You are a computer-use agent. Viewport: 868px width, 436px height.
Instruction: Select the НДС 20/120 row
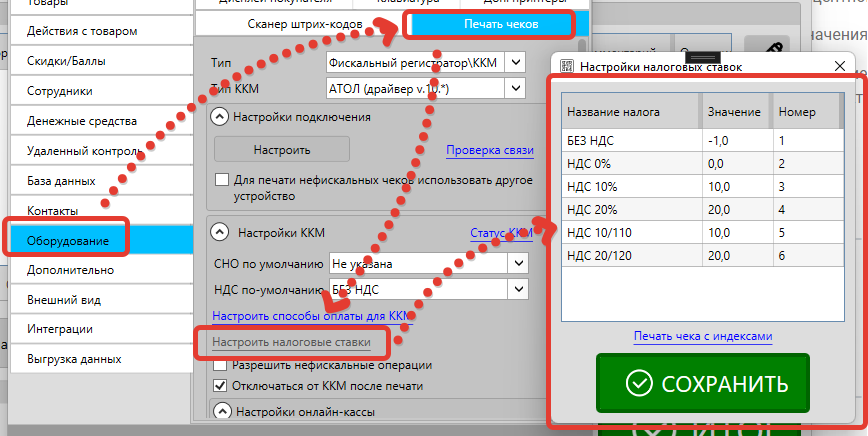702,256
